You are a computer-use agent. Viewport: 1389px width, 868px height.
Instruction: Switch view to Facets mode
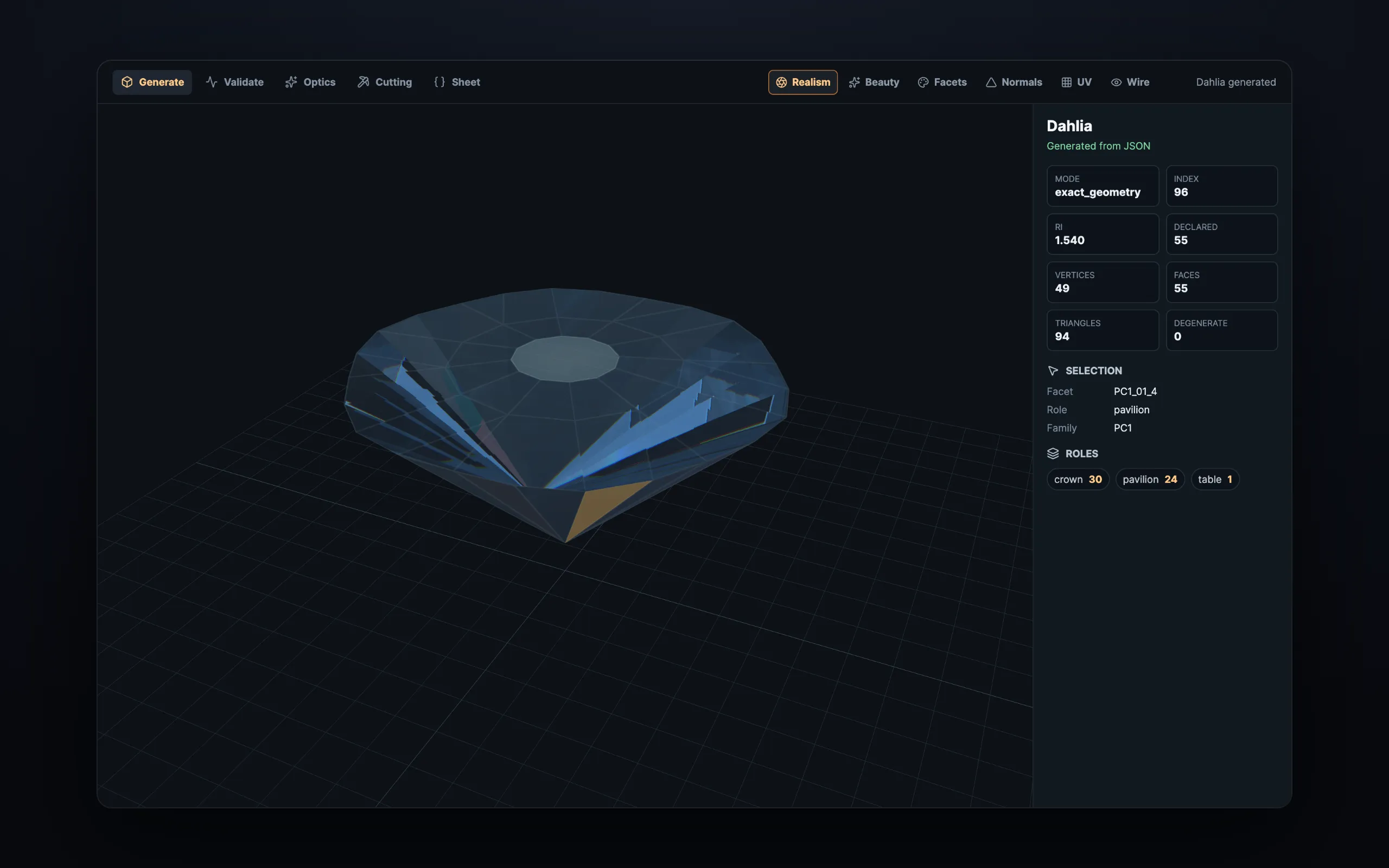coord(942,82)
